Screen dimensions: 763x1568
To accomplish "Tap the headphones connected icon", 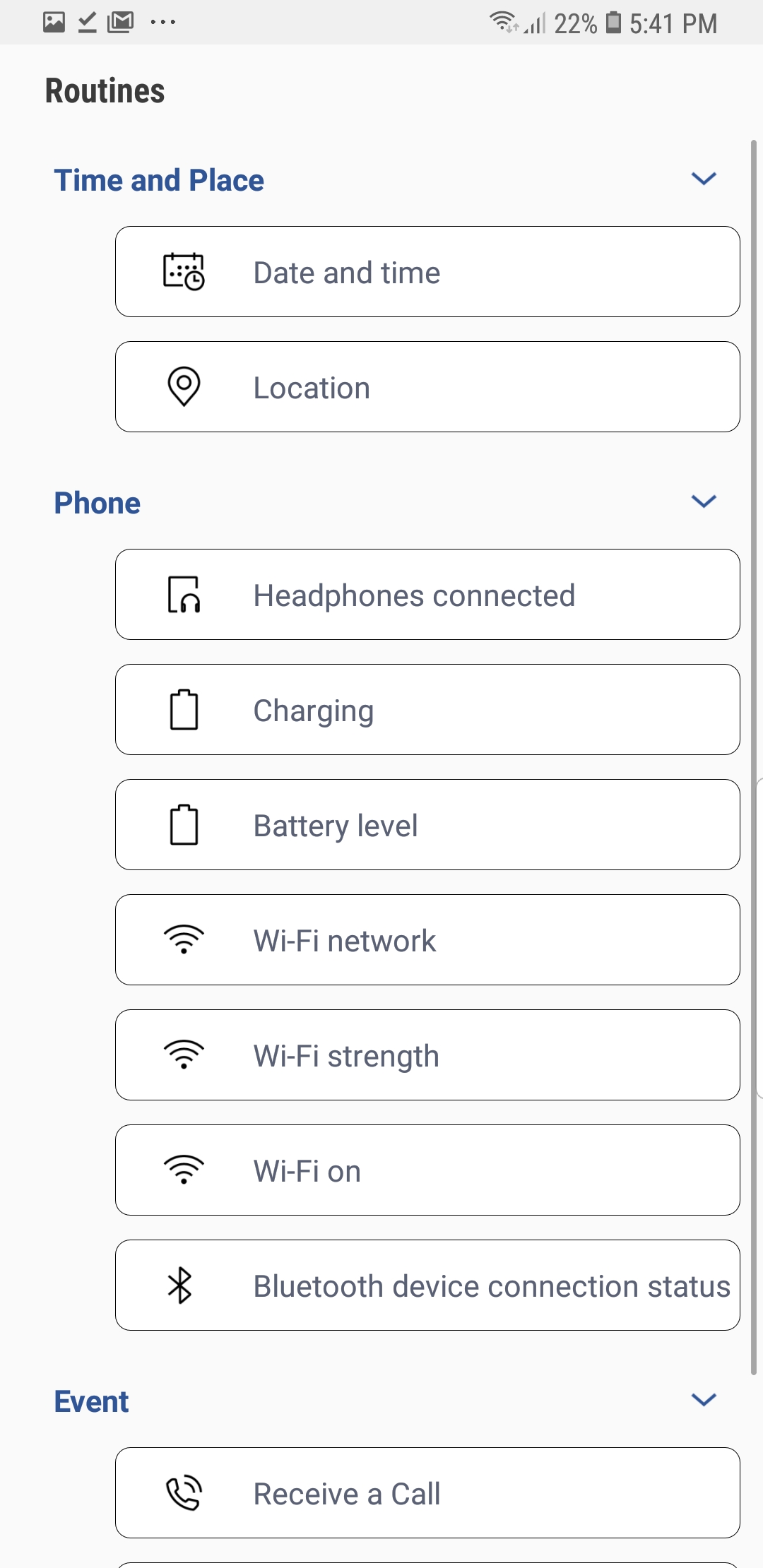I will (184, 595).
